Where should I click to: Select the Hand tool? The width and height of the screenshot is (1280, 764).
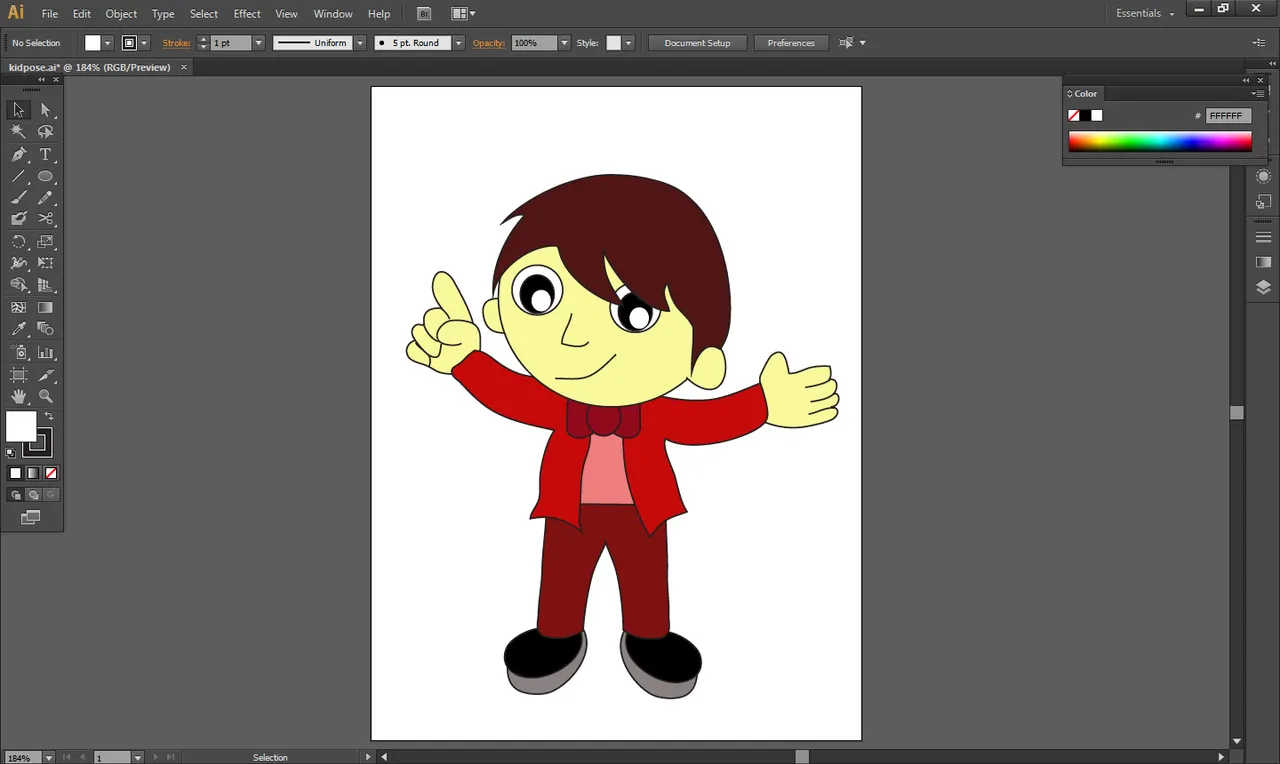[x=18, y=396]
